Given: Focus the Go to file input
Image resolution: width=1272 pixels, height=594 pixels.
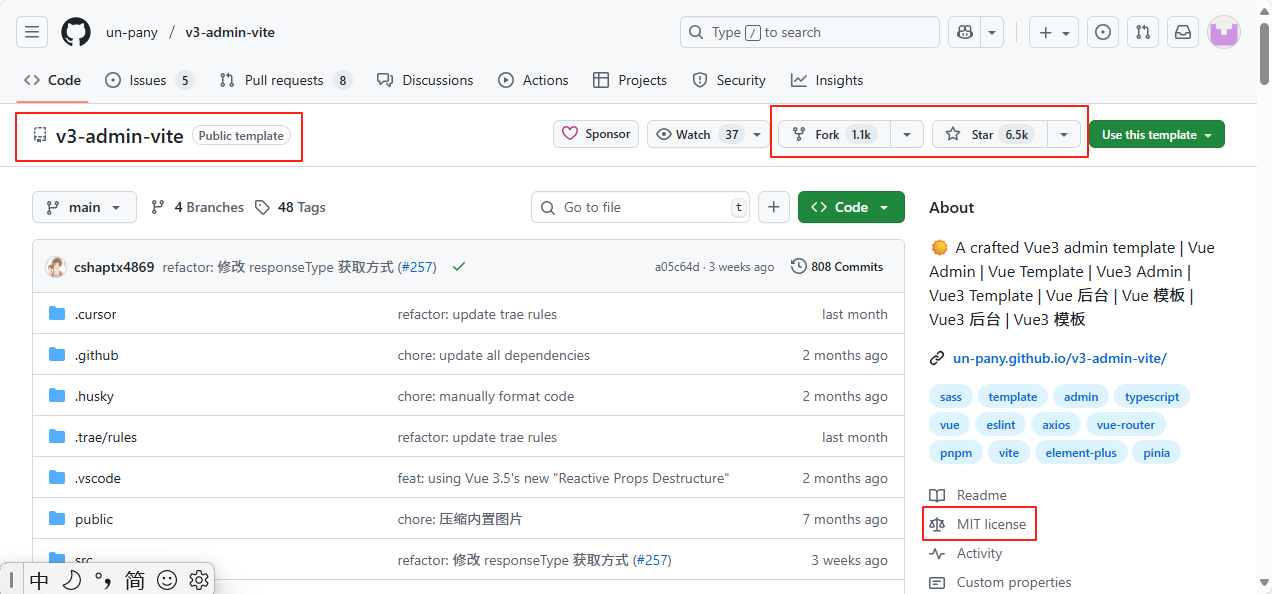Looking at the screenshot, I should tap(640, 207).
